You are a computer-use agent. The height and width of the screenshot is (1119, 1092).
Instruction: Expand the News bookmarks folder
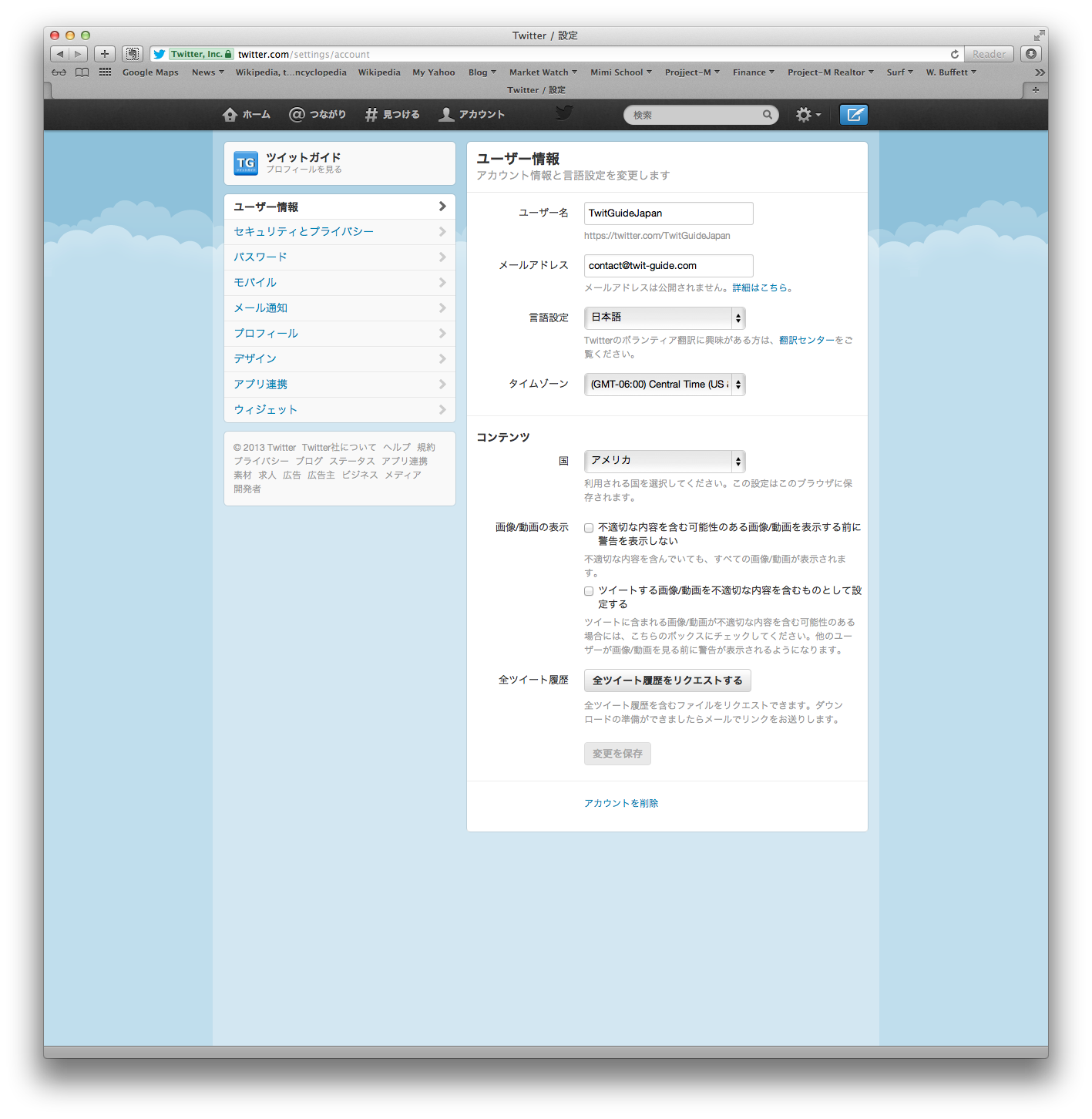point(208,72)
